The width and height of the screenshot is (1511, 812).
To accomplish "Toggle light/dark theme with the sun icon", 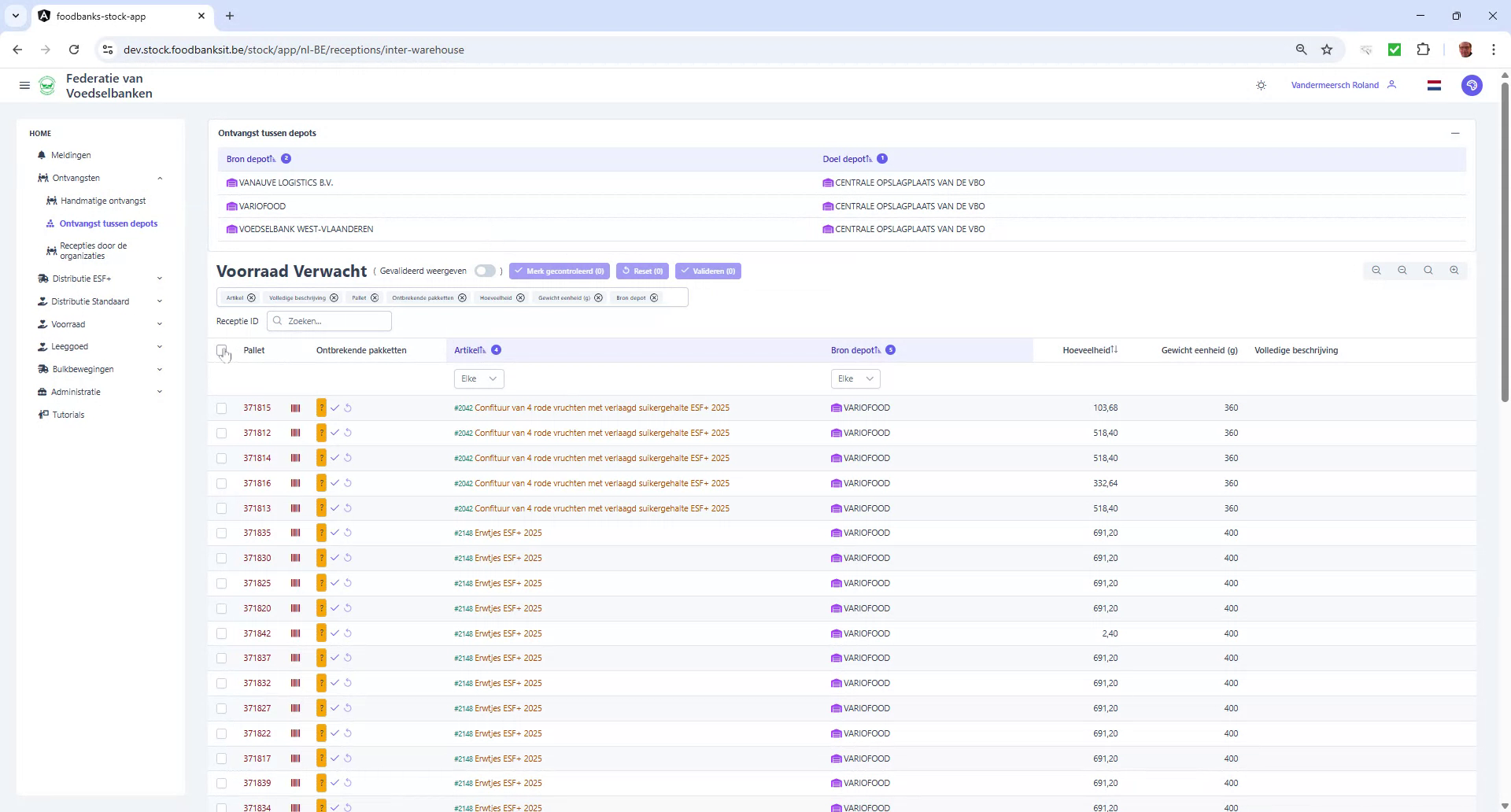I will [x=1261, y=85].
